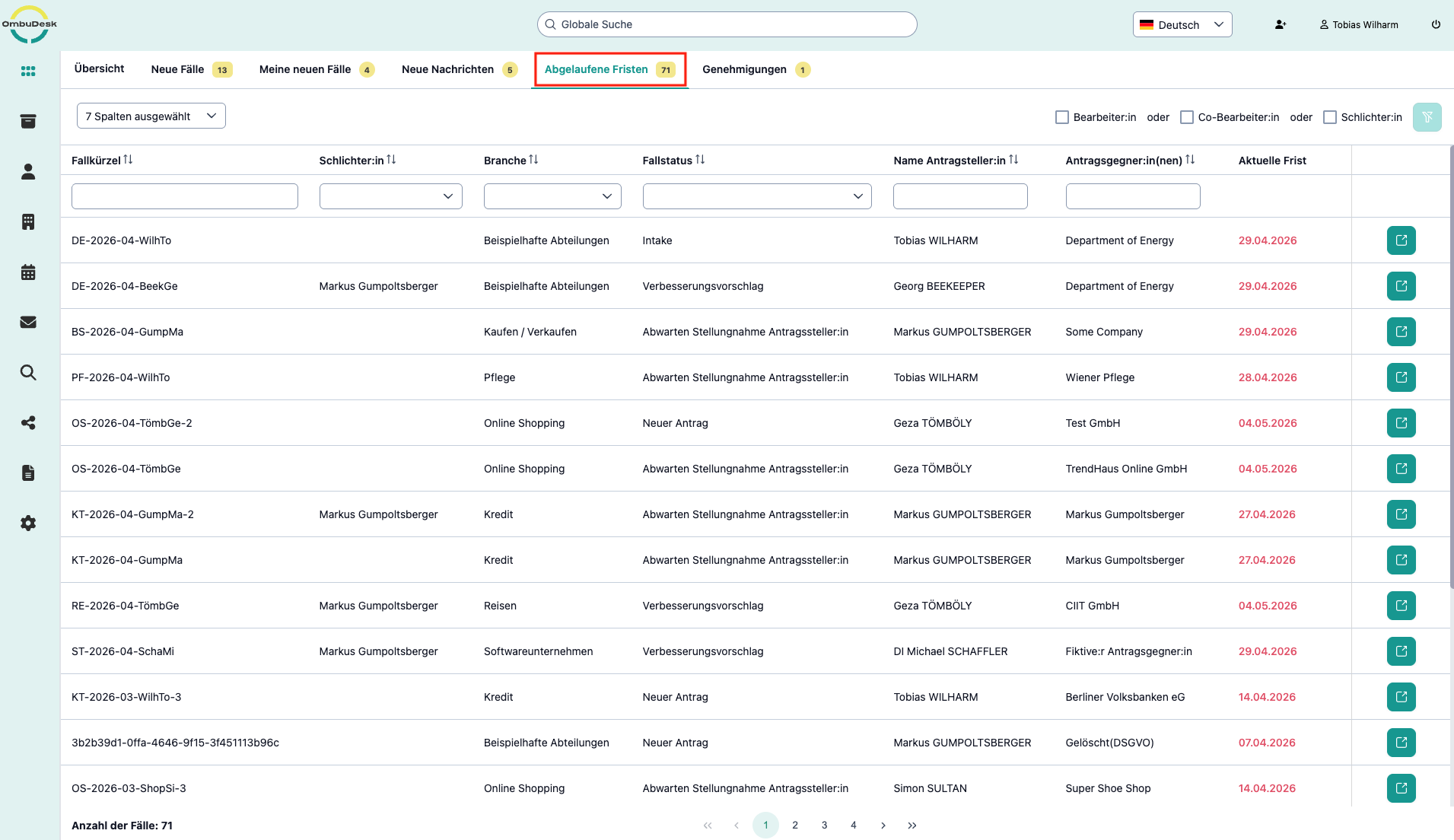
Task: Switch to the Genehmigungen tab
Action: pyautogui.click(x=756, y=69)
